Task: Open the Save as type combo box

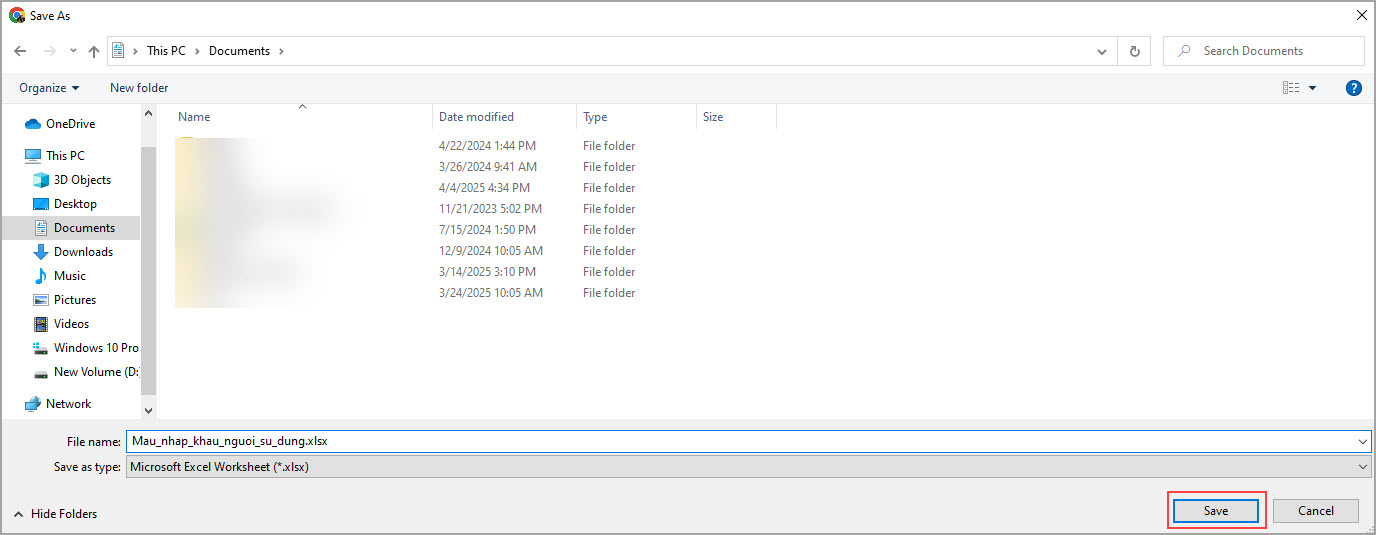Action: pos(749,467)
